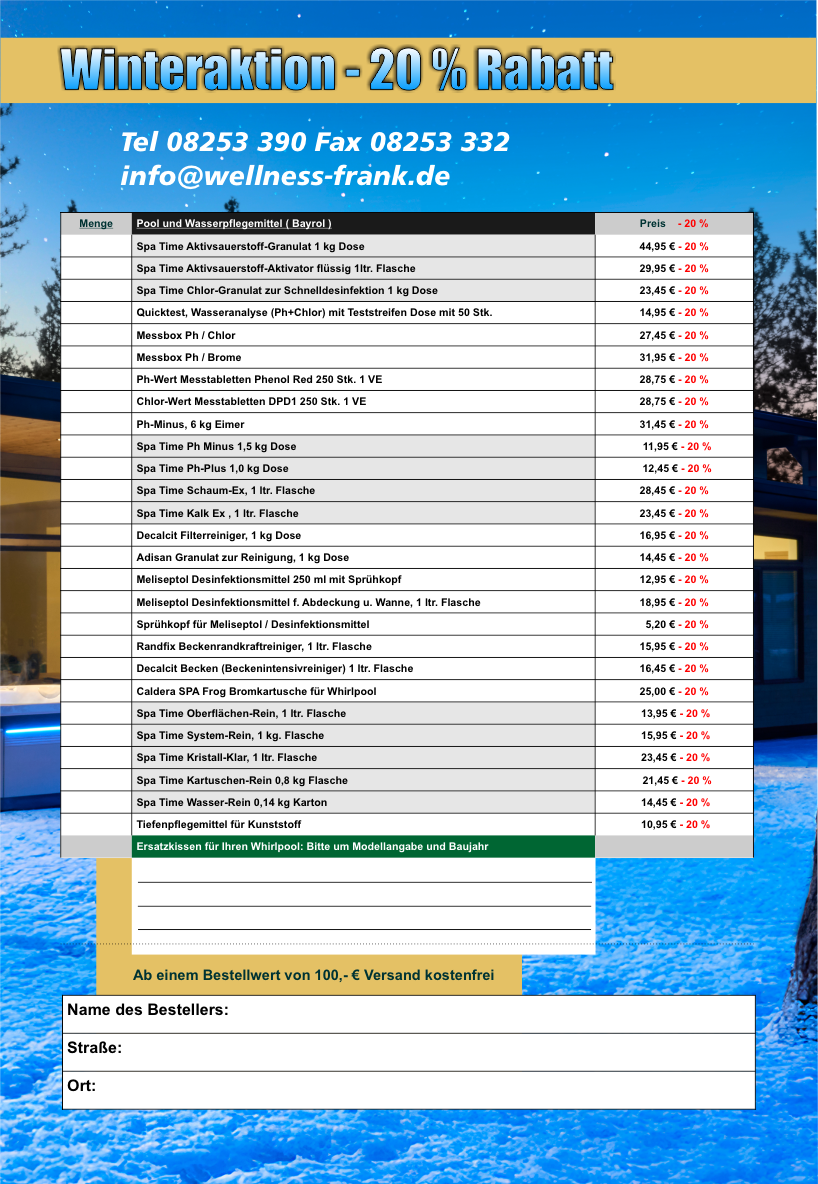Click the 5,20 € - 20 % price
Image resolution: width=818 pixels, height=1184 pixels.
click(x=677, y=624)
